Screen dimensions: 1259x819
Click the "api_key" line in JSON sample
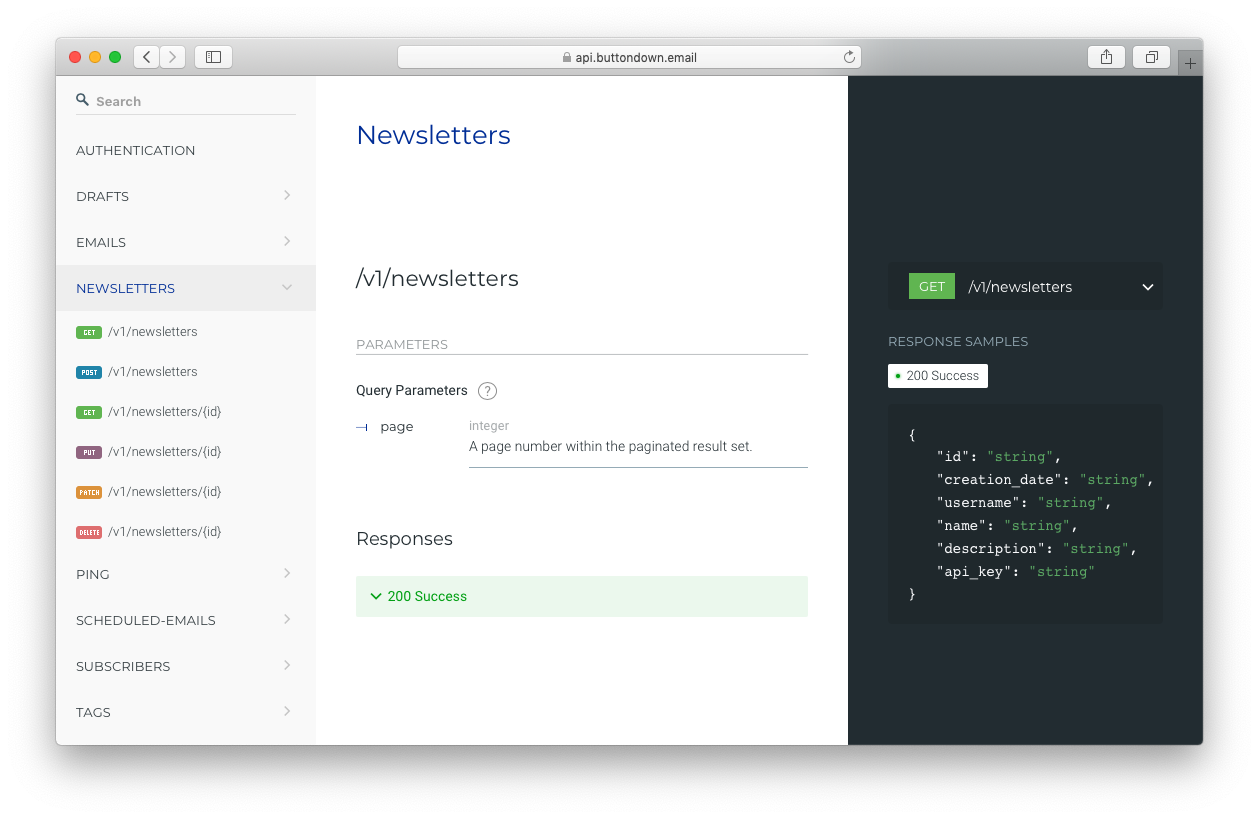[1016, 572]
